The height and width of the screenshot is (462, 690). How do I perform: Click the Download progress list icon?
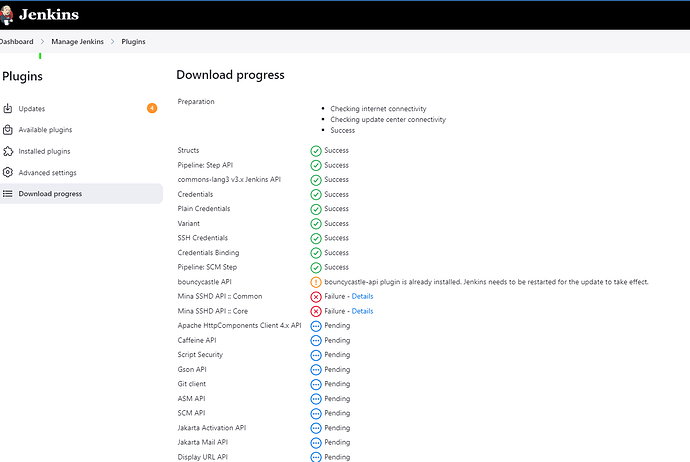pyautogui.click(x=8, y=194)
